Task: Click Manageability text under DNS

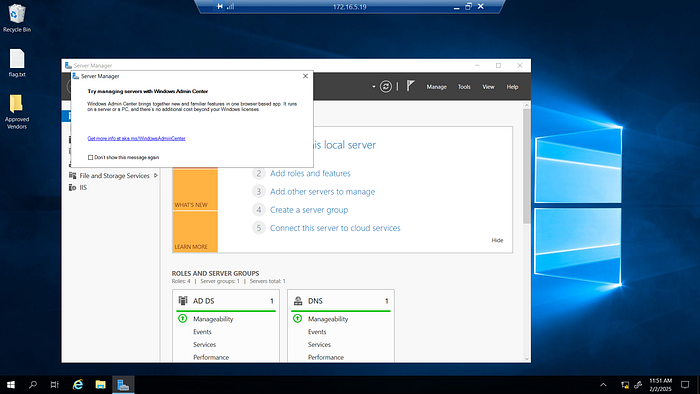Action: click(328, 319)
